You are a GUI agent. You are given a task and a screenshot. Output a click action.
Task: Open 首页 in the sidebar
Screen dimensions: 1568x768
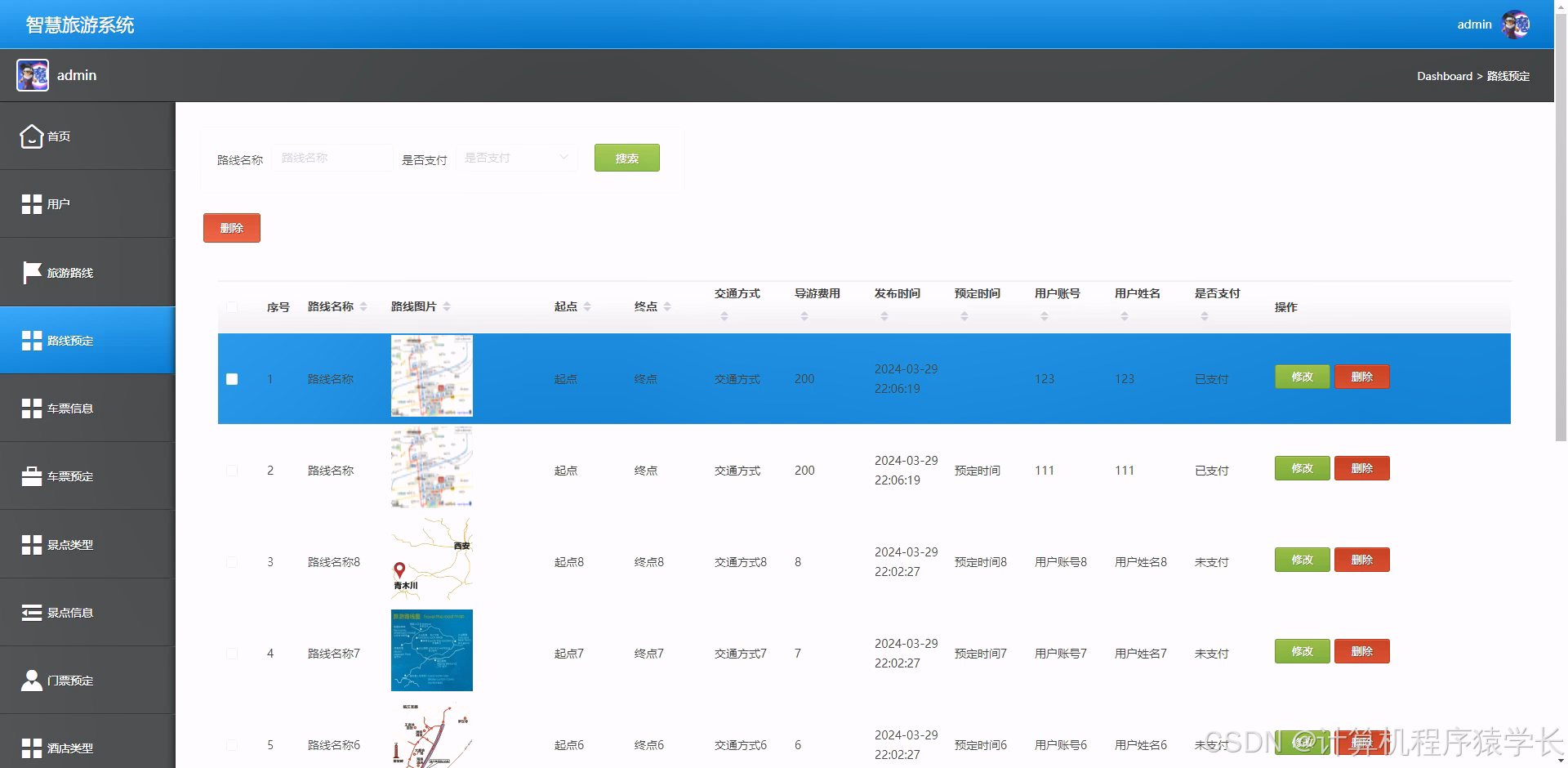tap(87, 136)
